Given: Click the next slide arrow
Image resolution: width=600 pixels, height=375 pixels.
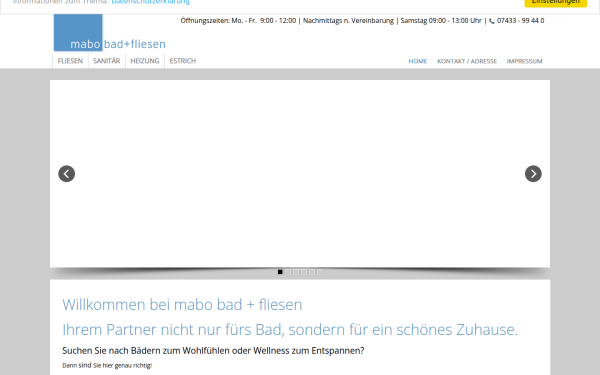Looking at the screenshot, I should [x=533, y=174].
